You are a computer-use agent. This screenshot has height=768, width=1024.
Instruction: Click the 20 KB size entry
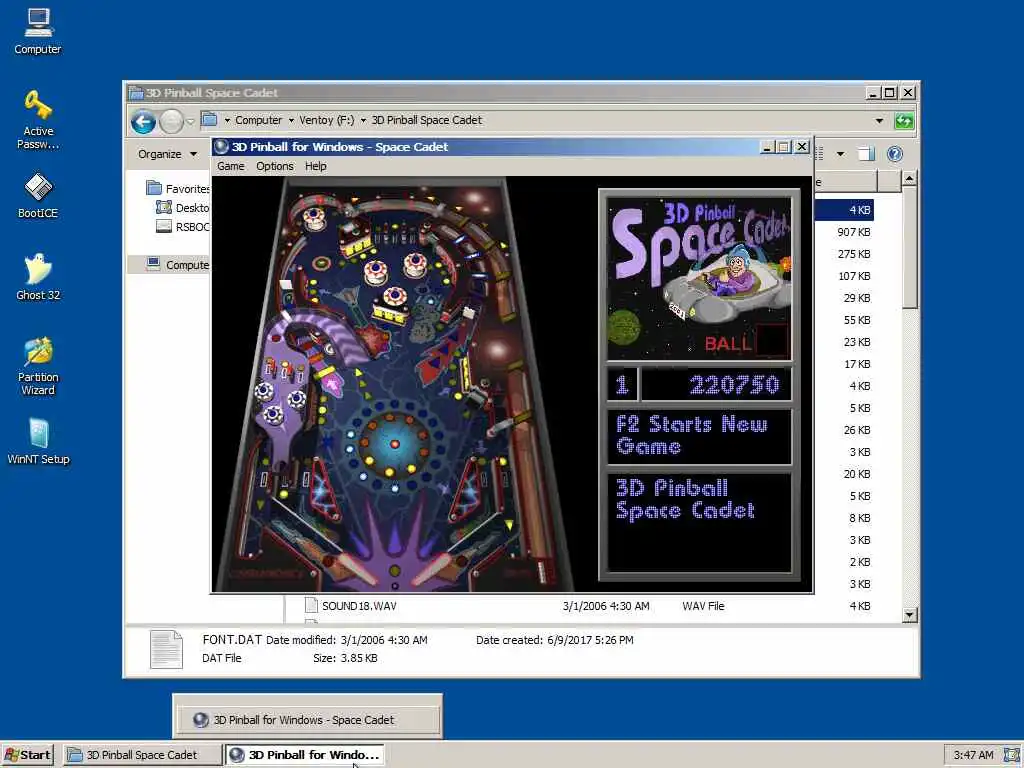(857, 474)
